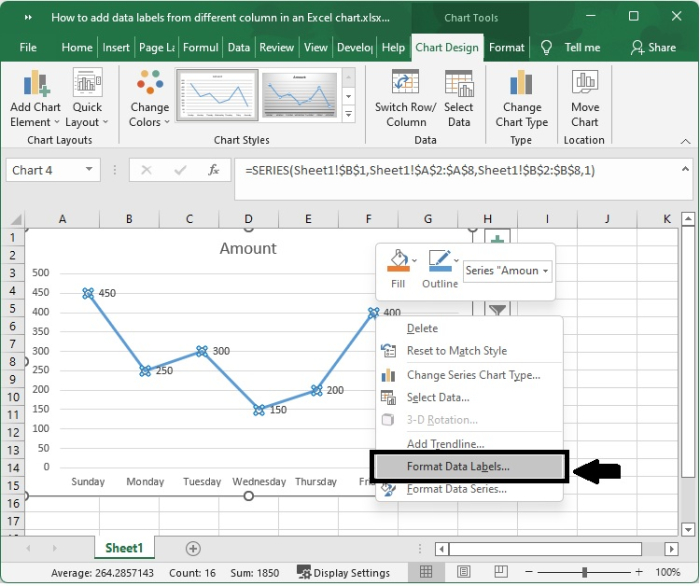Open the Select Data dialog from ribbon
This screenshot has height=586, width=700.
(x=458, y=99)
